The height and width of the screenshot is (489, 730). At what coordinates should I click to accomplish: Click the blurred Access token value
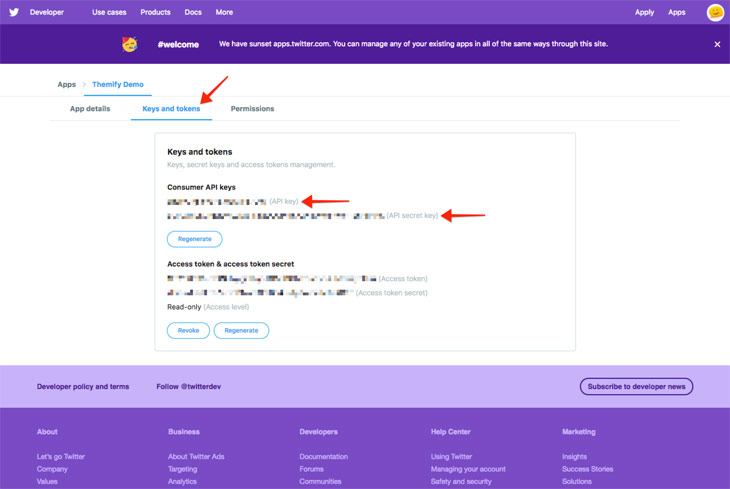272,279
